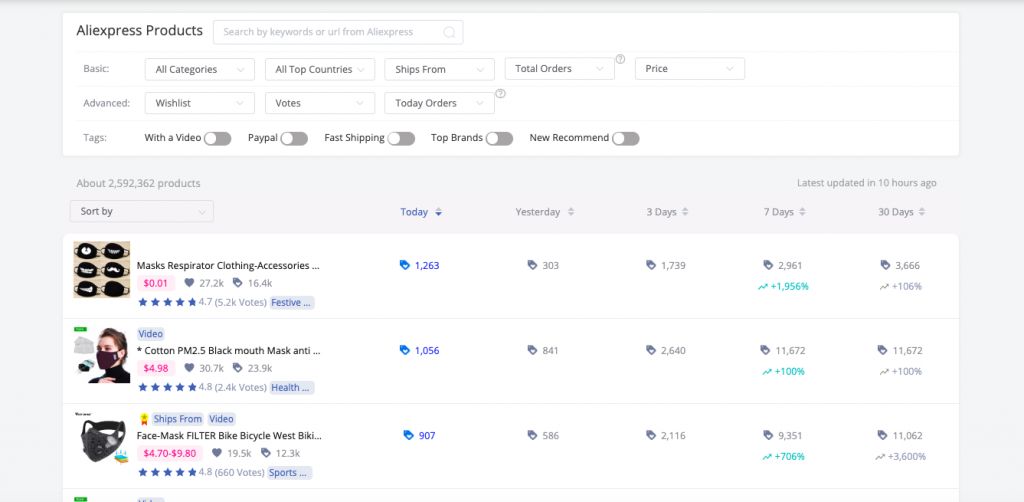The height and width of the screenshot is (502, 1024).
Task: Click the 'About 2,592,362 products' count
Action: click(138, 183)
